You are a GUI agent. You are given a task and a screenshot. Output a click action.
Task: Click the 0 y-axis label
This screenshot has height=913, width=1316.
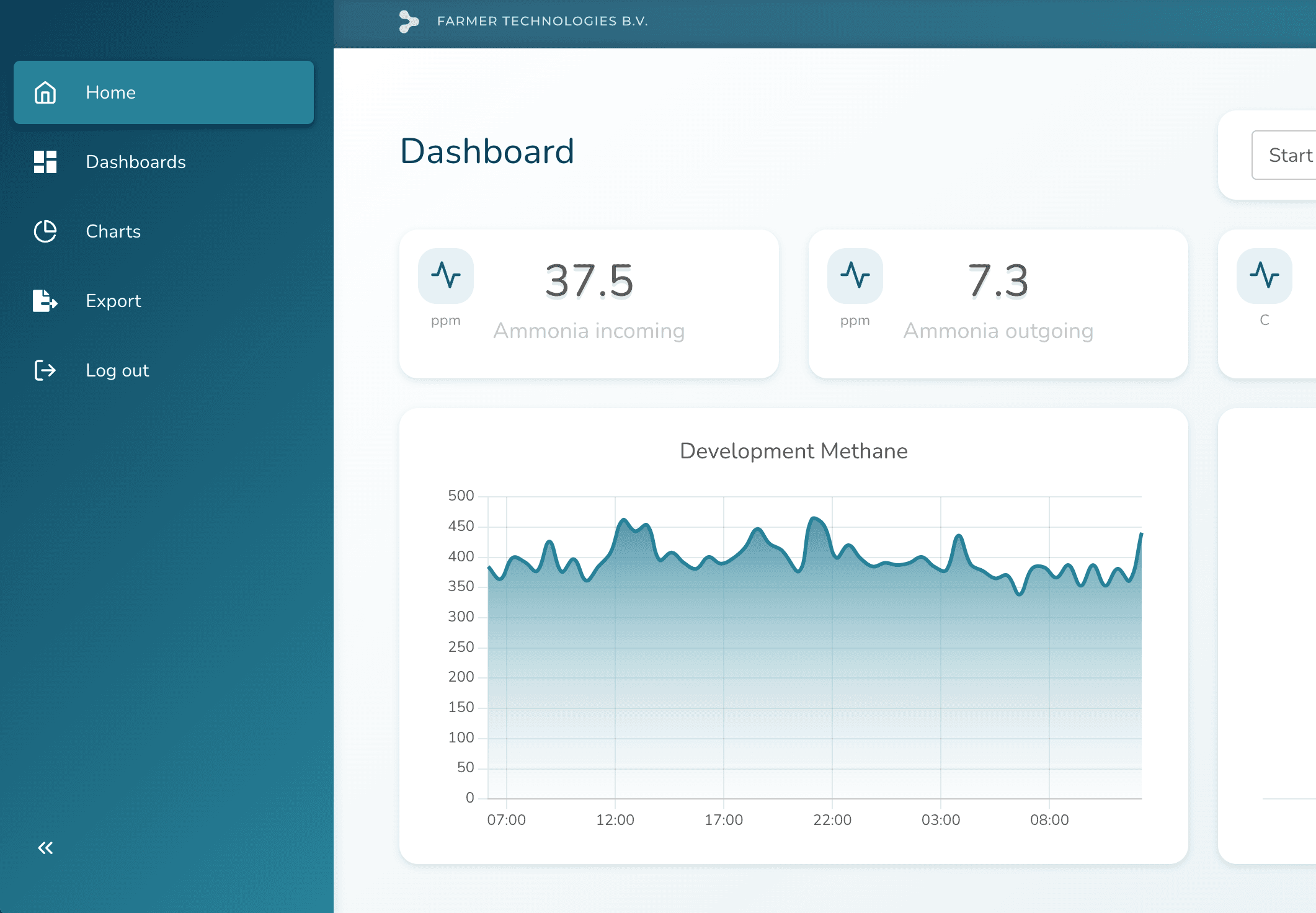470,798
